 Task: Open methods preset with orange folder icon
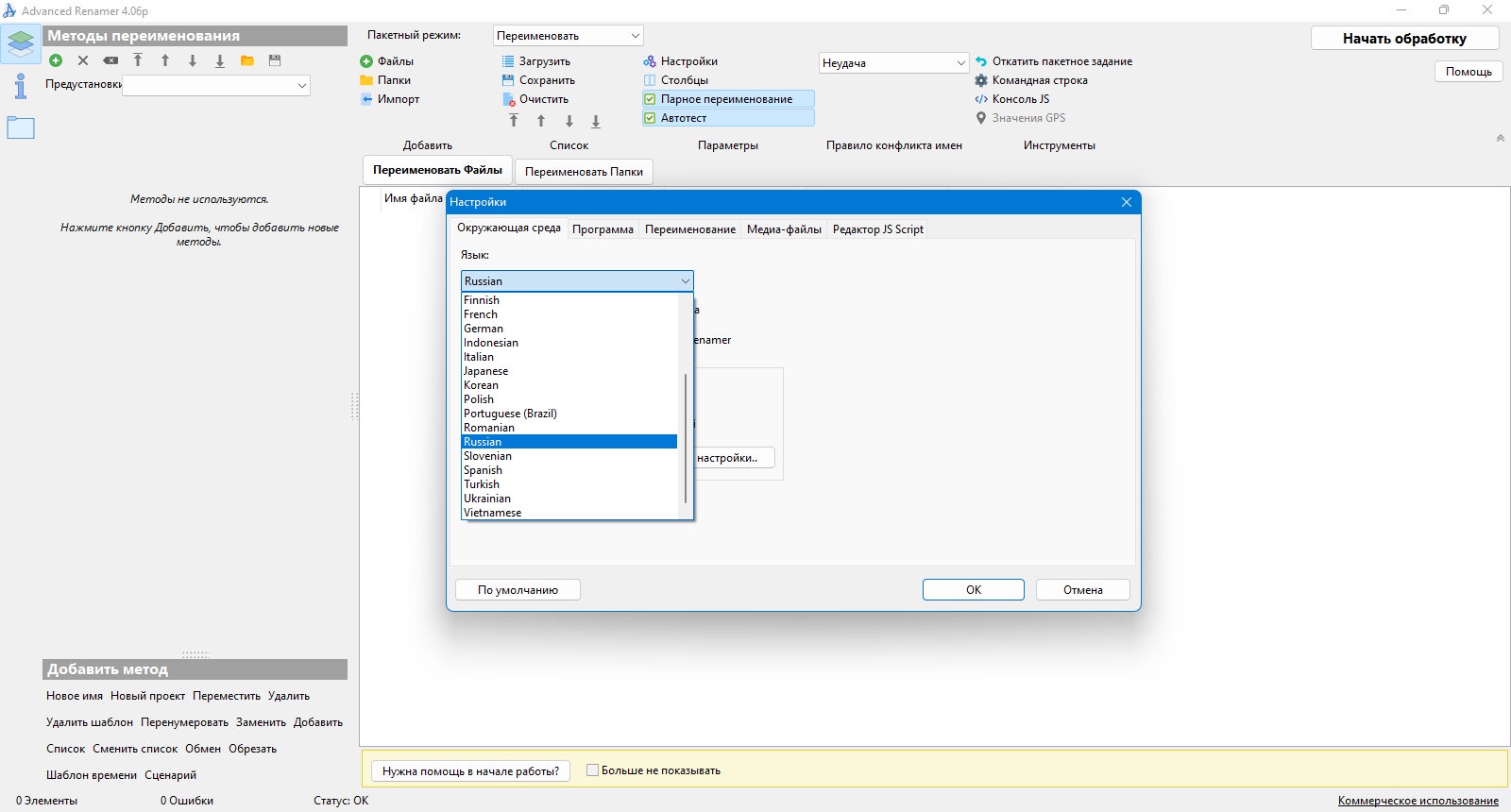pyautogui.click(x=247, y=60)
